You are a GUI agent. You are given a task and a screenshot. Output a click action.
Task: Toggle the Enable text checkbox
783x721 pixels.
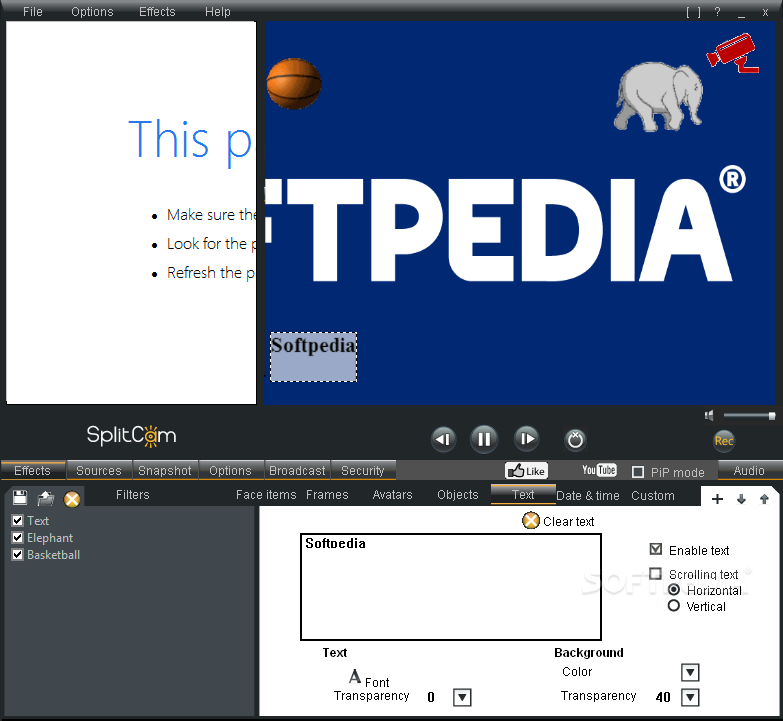656,549
